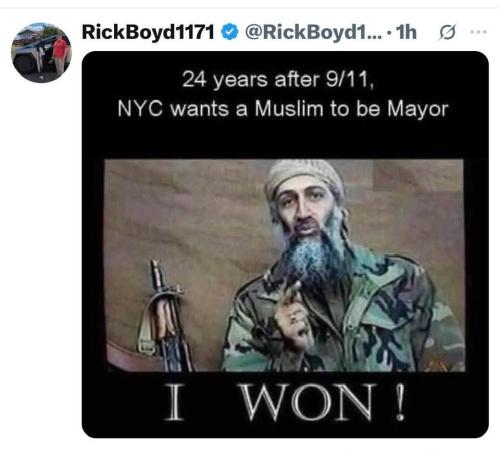This screenshot has height=449, width=500.
Task: Open the RickBoyd1171 profile avatar
Action: [x=41, y=53]
